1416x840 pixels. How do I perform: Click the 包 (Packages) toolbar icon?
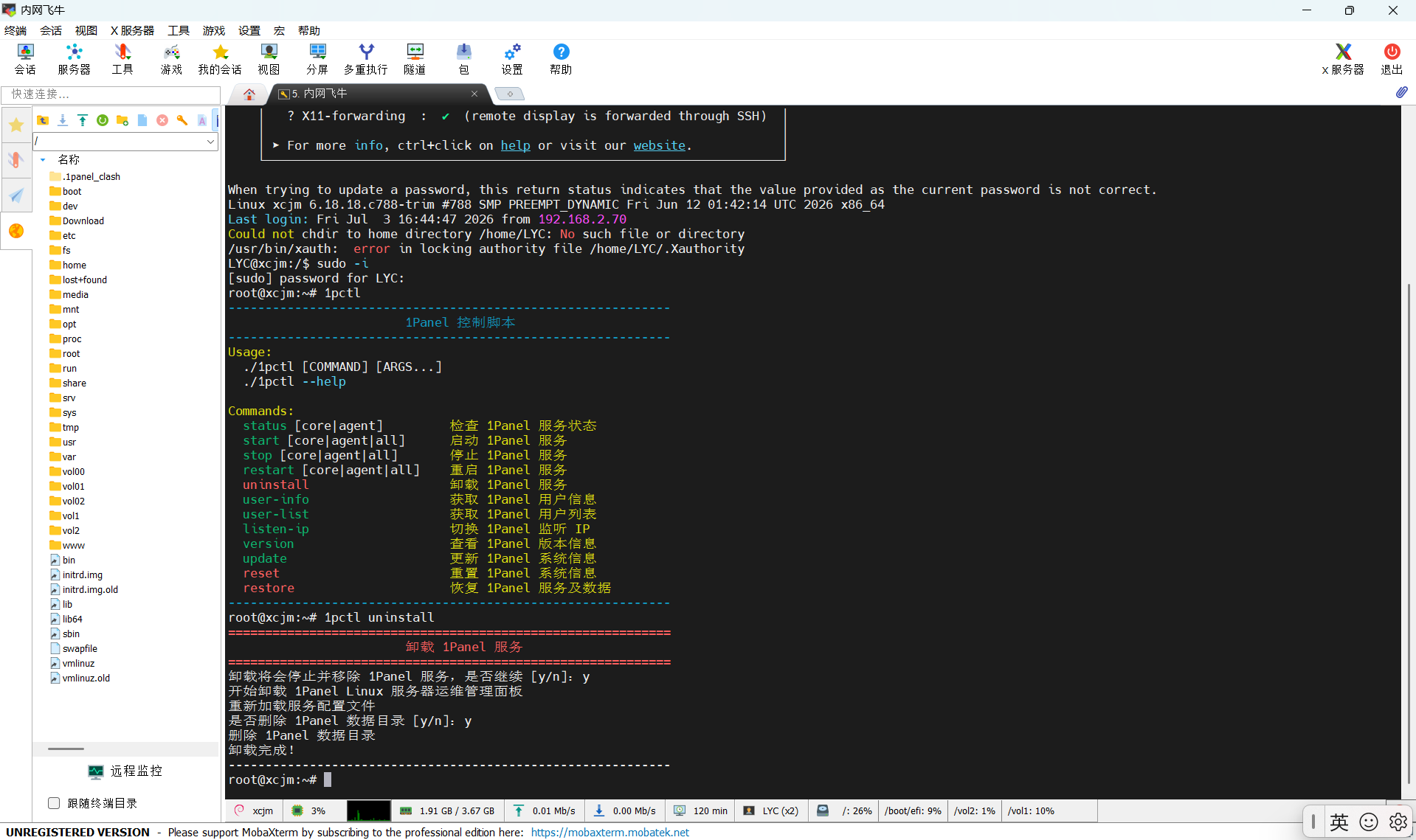pos(463,59)
